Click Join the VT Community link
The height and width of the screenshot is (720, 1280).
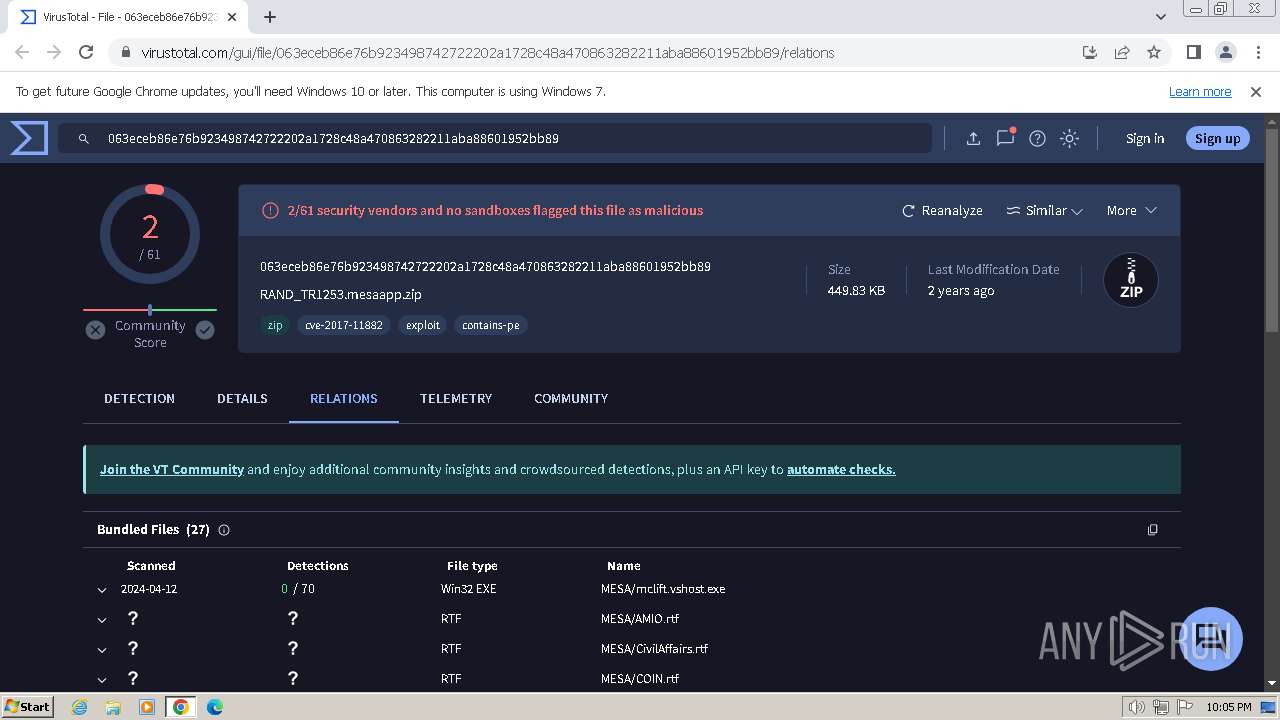[172, 469]
